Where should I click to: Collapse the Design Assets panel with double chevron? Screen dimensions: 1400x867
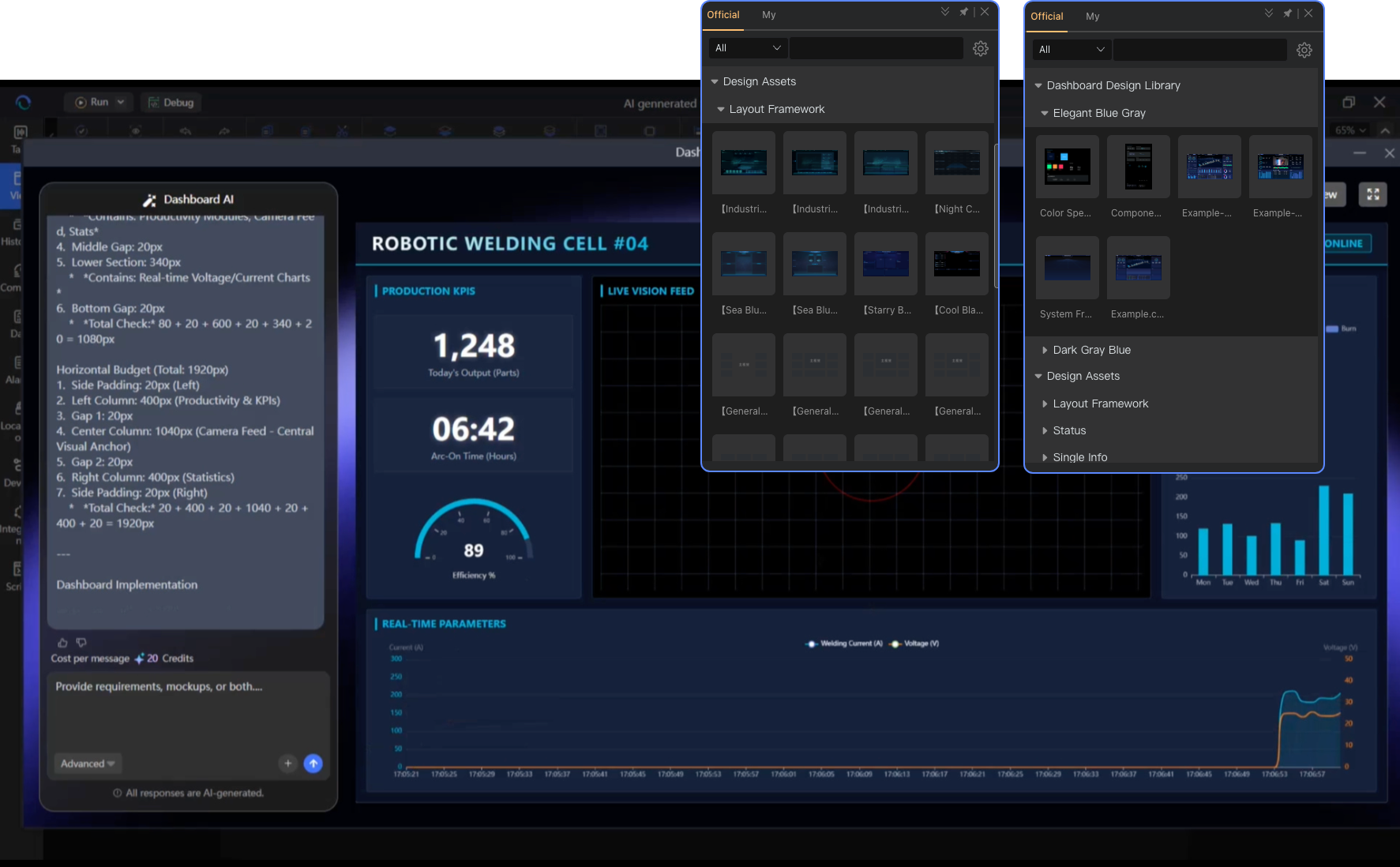945,12
